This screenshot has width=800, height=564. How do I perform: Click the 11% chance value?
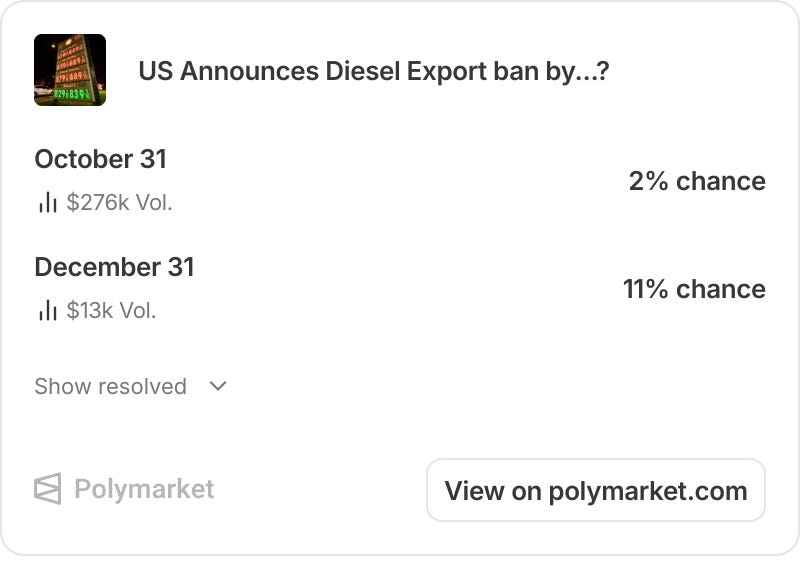(694, 289)
